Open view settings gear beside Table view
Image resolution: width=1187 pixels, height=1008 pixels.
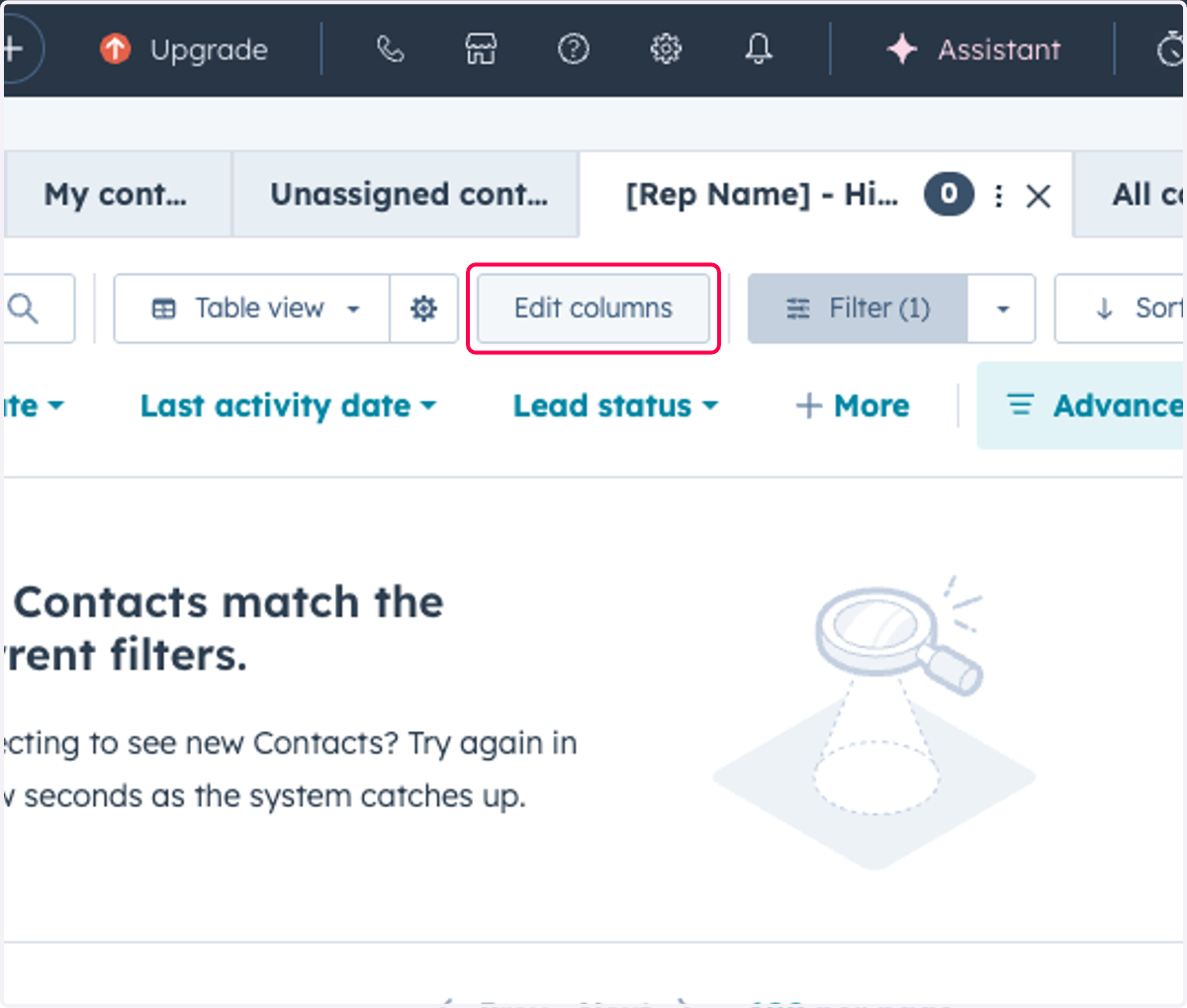pyautogui.click(x=423, y=309)
